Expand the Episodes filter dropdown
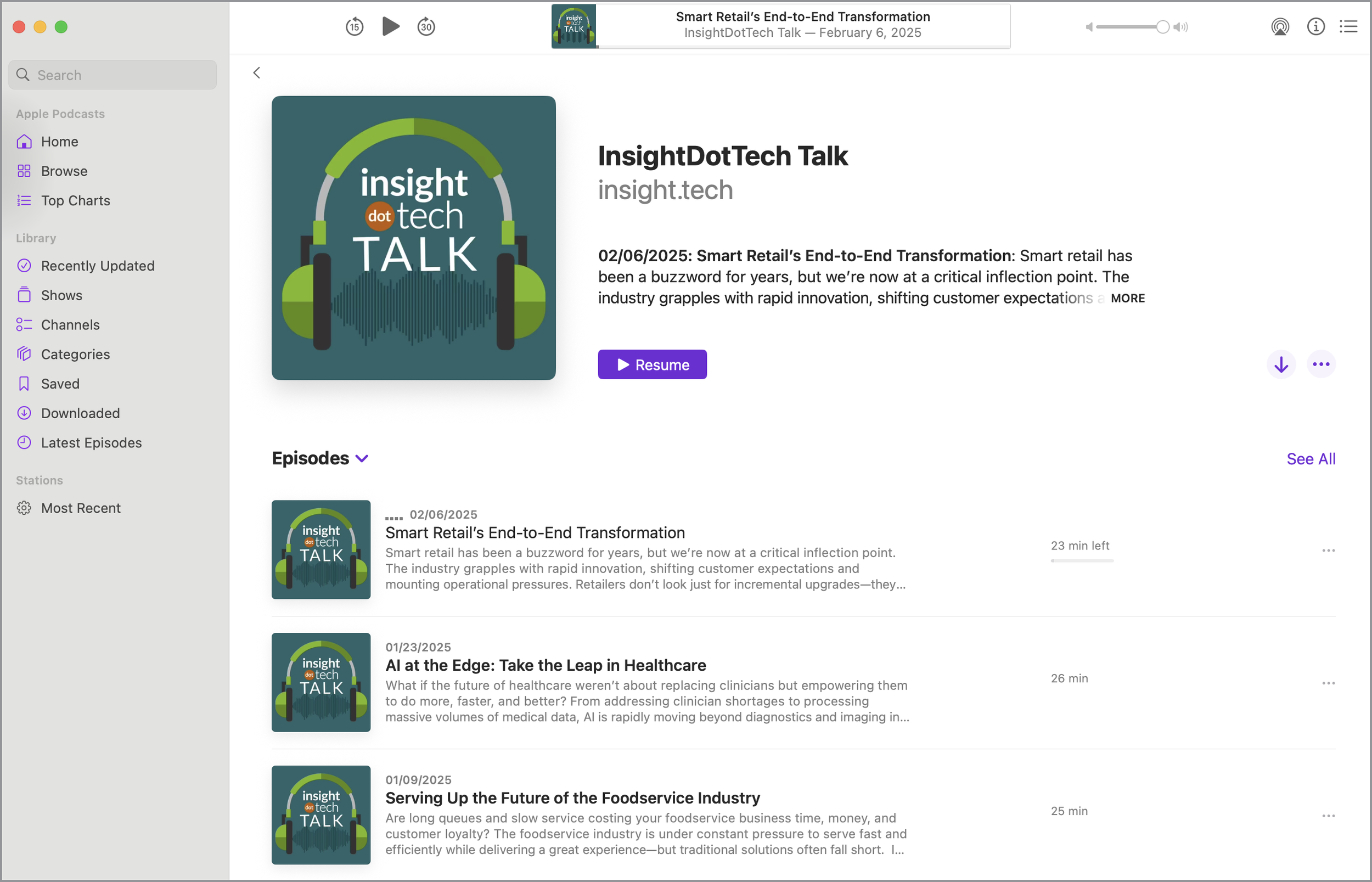The width and height of the screenshot is (1372, 882). [x=362, y=459]
